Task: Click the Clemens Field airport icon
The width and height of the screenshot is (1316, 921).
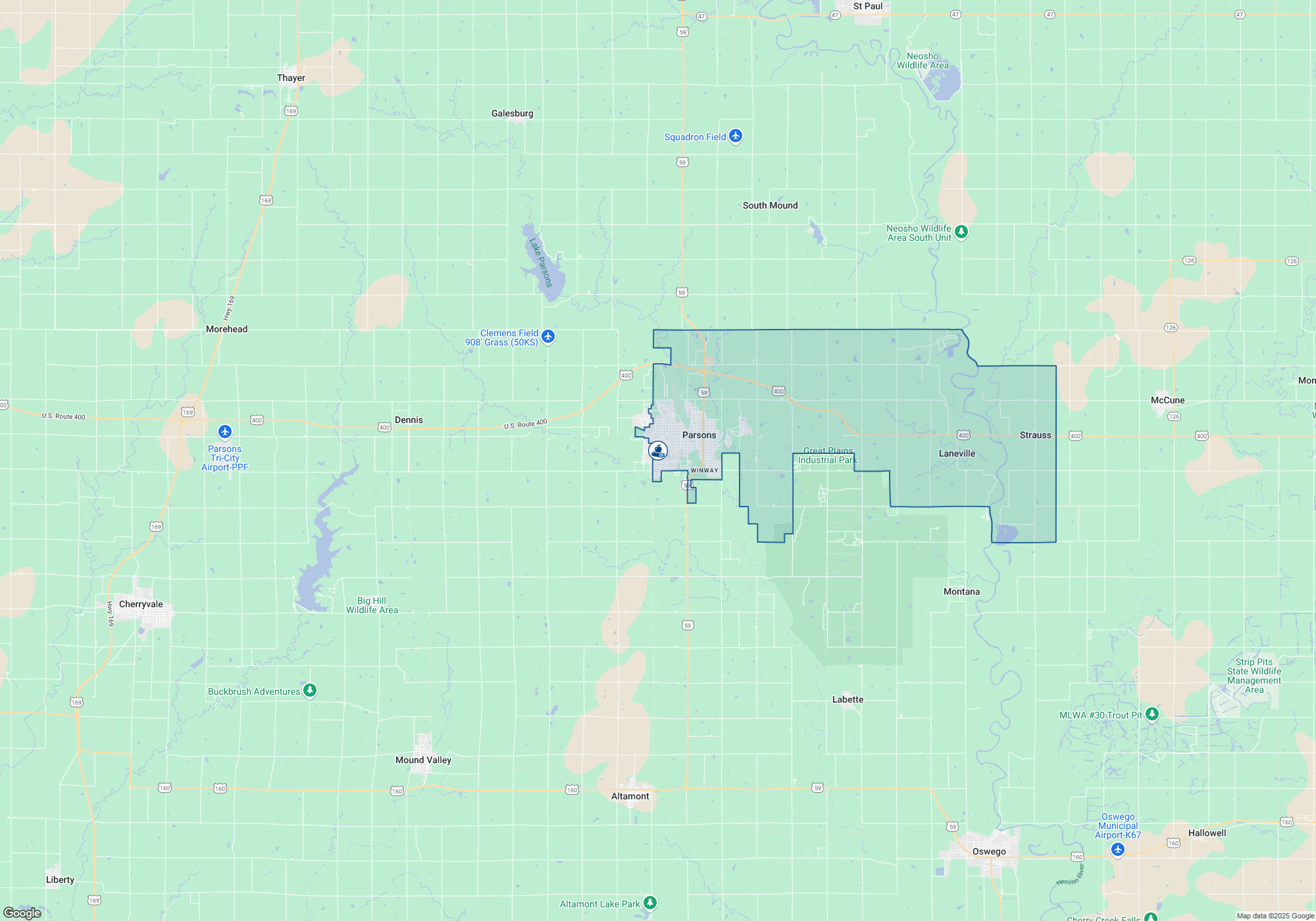Action: (548, 337)
